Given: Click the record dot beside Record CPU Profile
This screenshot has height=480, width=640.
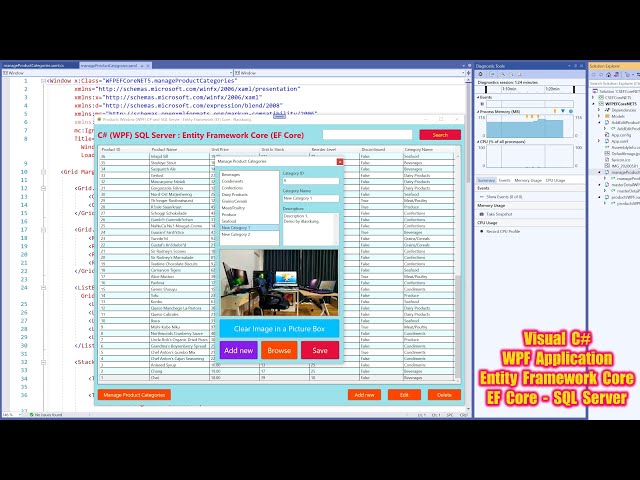Looking at the screenshot, I should [482, 231].
